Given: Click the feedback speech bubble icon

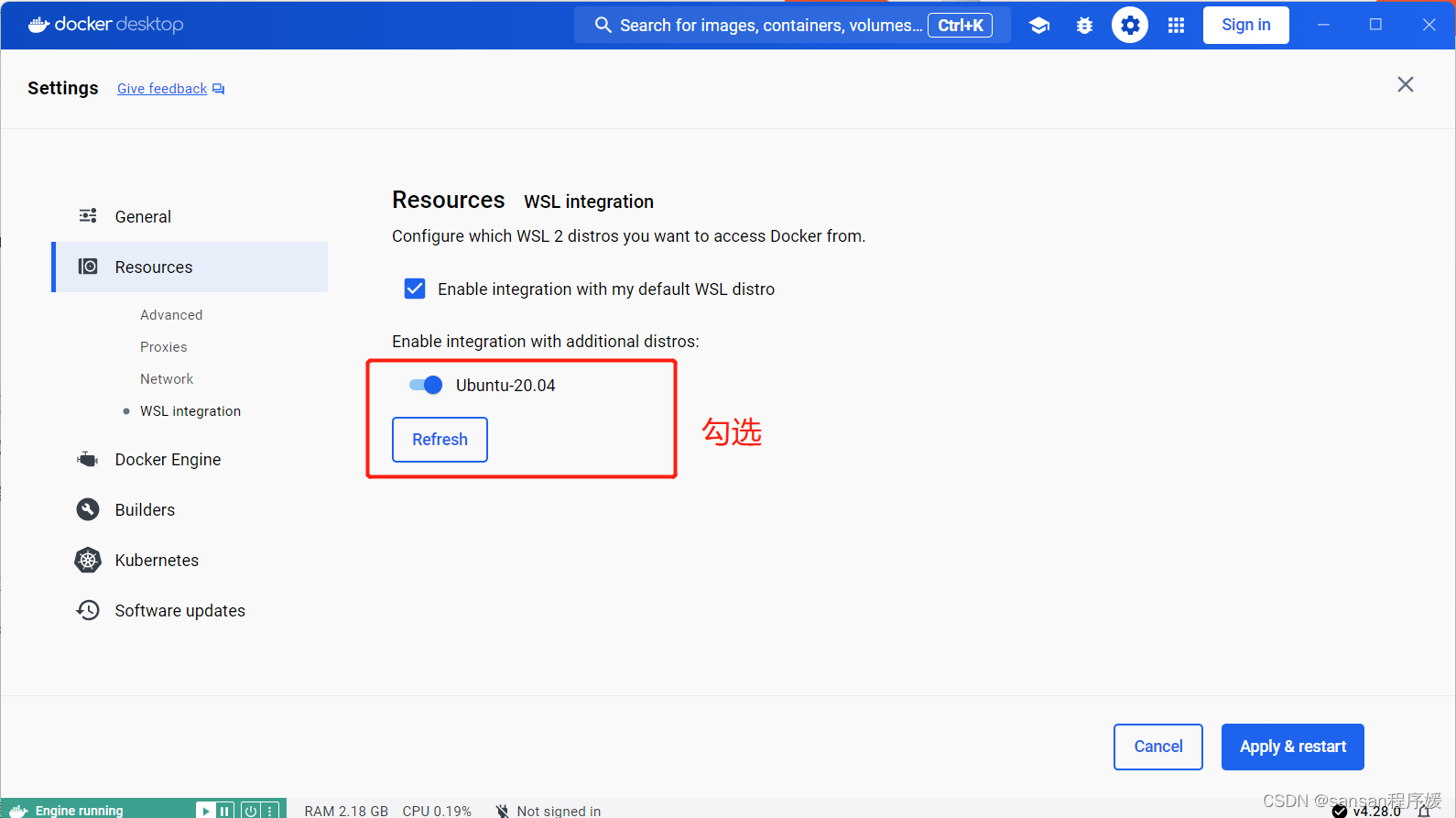Looking at the screenshot, I should [219, 89].
